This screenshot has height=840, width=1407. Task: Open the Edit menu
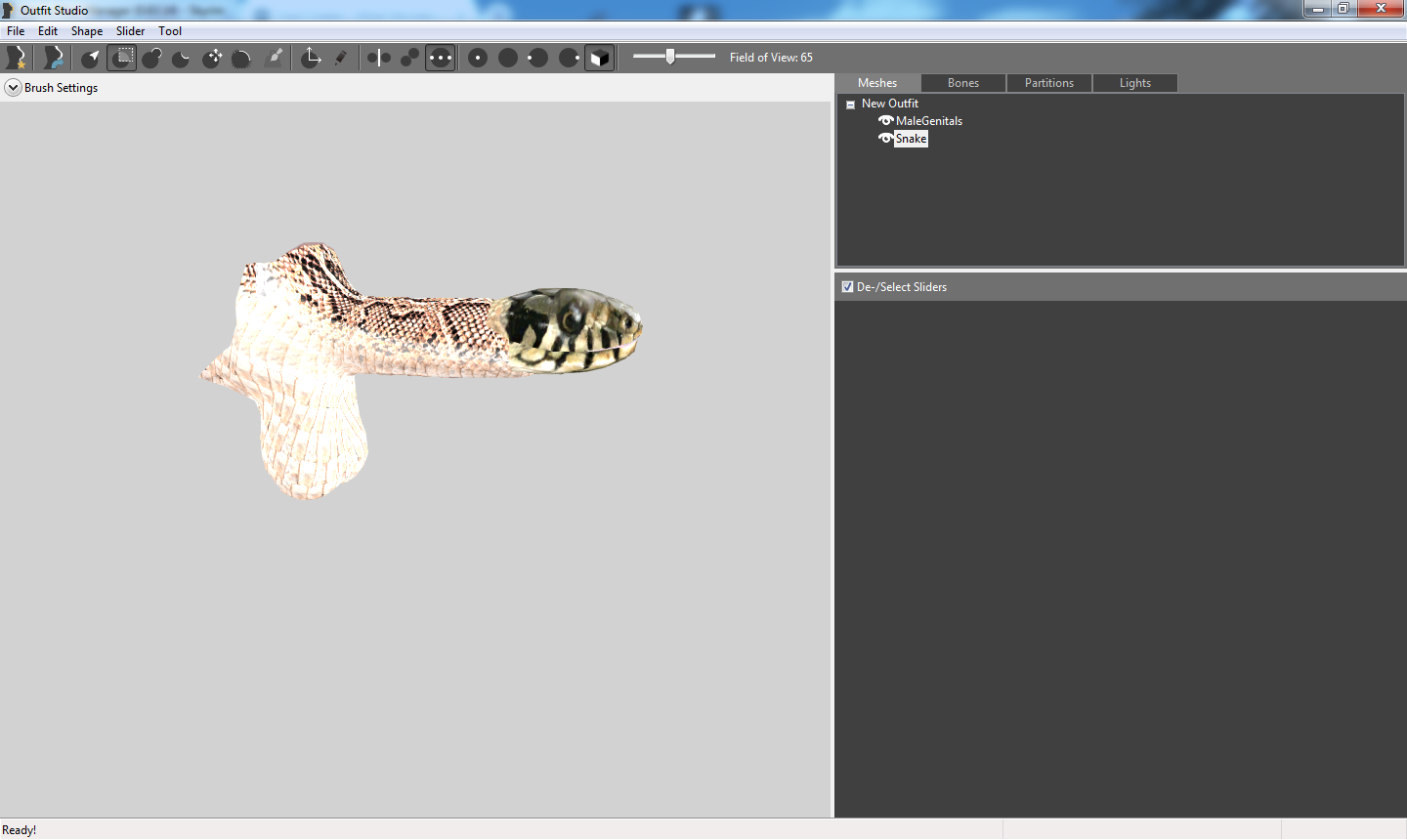tap(48, 31)
